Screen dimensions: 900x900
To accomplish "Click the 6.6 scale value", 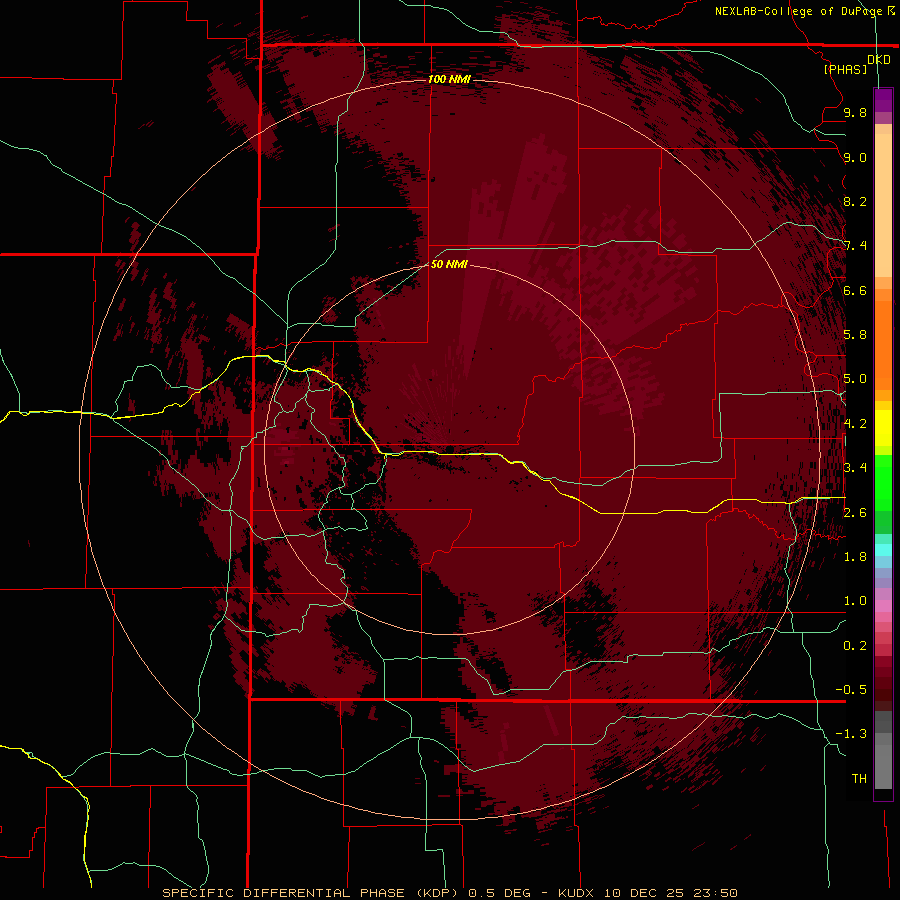I will click(x=855, y=290).
